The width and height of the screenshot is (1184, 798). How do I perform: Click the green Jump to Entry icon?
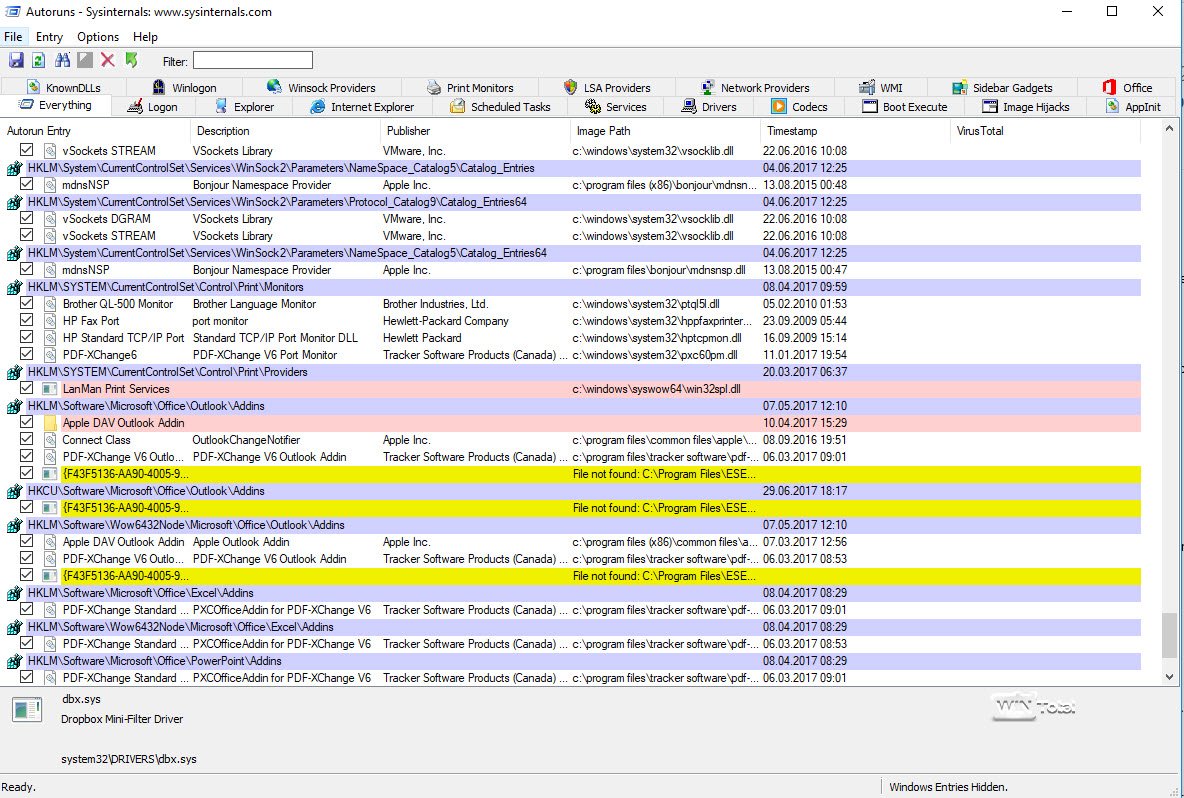tap(131, 61)
